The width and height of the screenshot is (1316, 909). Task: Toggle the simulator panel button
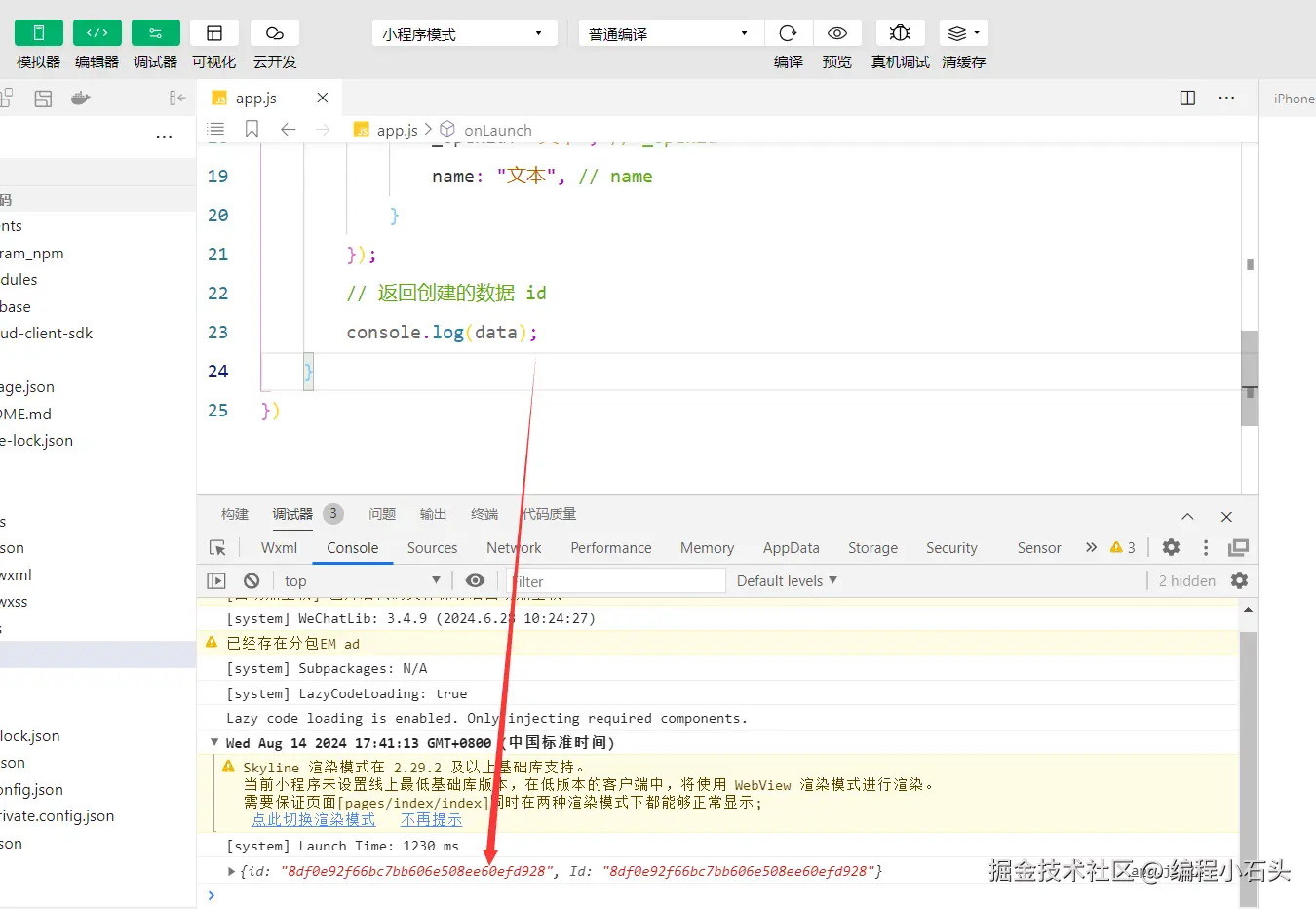point(39,33)
